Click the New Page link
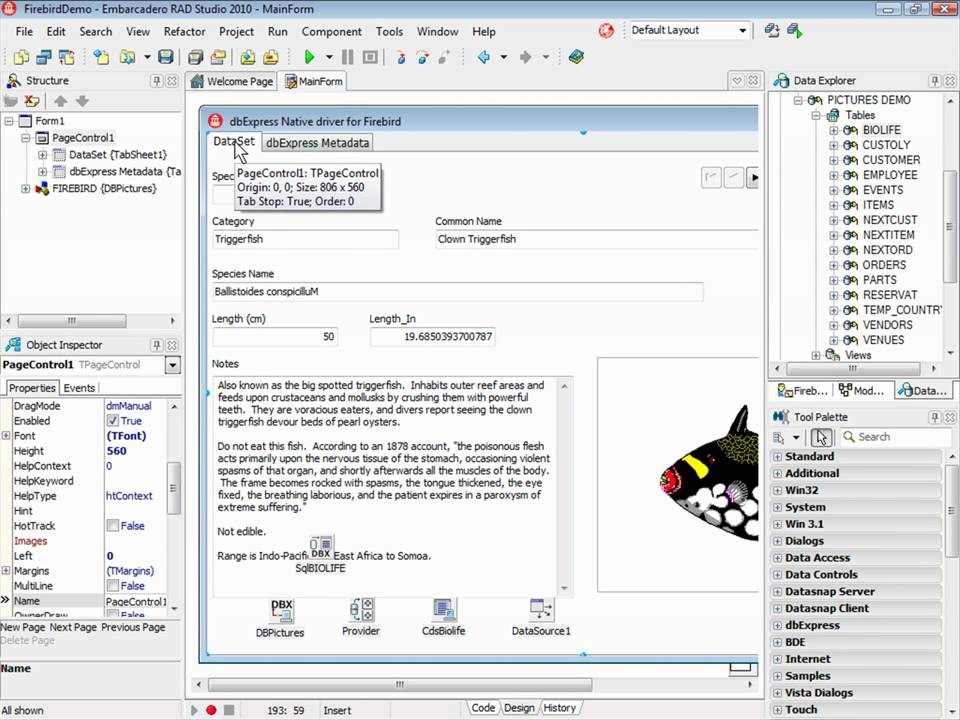Screen dimensions: 960x720 pos(23,627)
